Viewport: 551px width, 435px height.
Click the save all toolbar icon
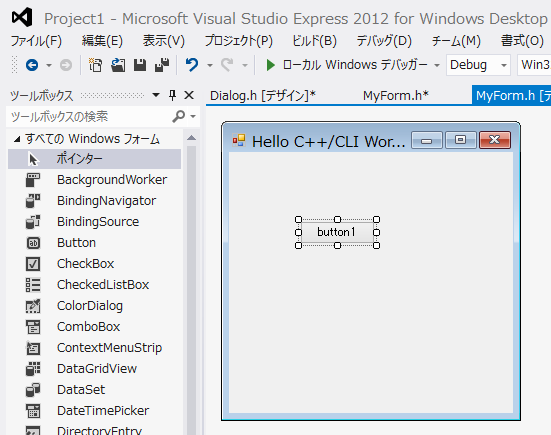(162, 65)
